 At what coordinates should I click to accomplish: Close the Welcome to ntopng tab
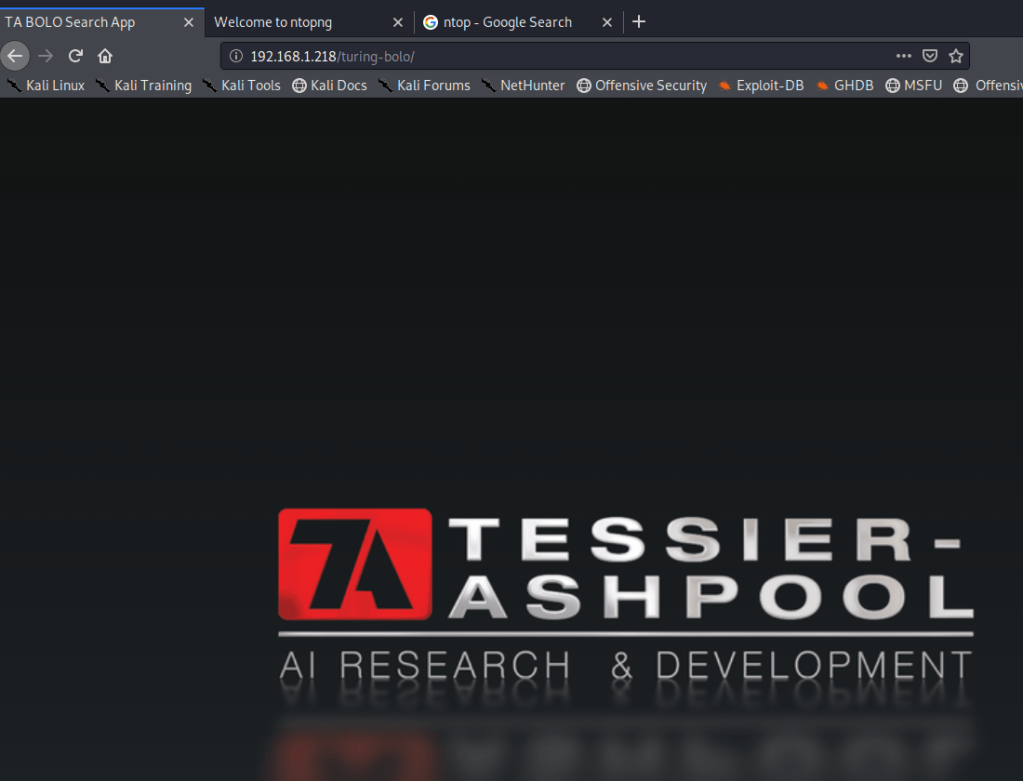click(x=397, y=22)
